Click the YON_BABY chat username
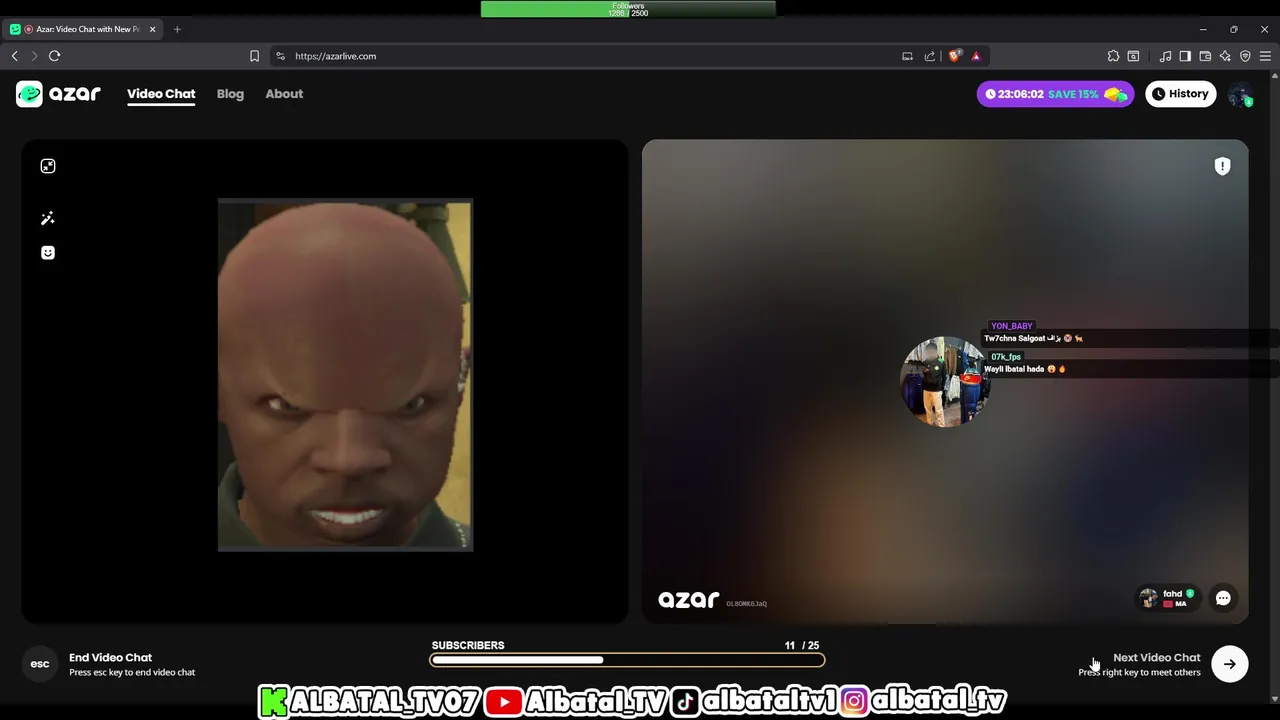The width and height of the screenshot is (1280, 720). [x=1011, y=326]
